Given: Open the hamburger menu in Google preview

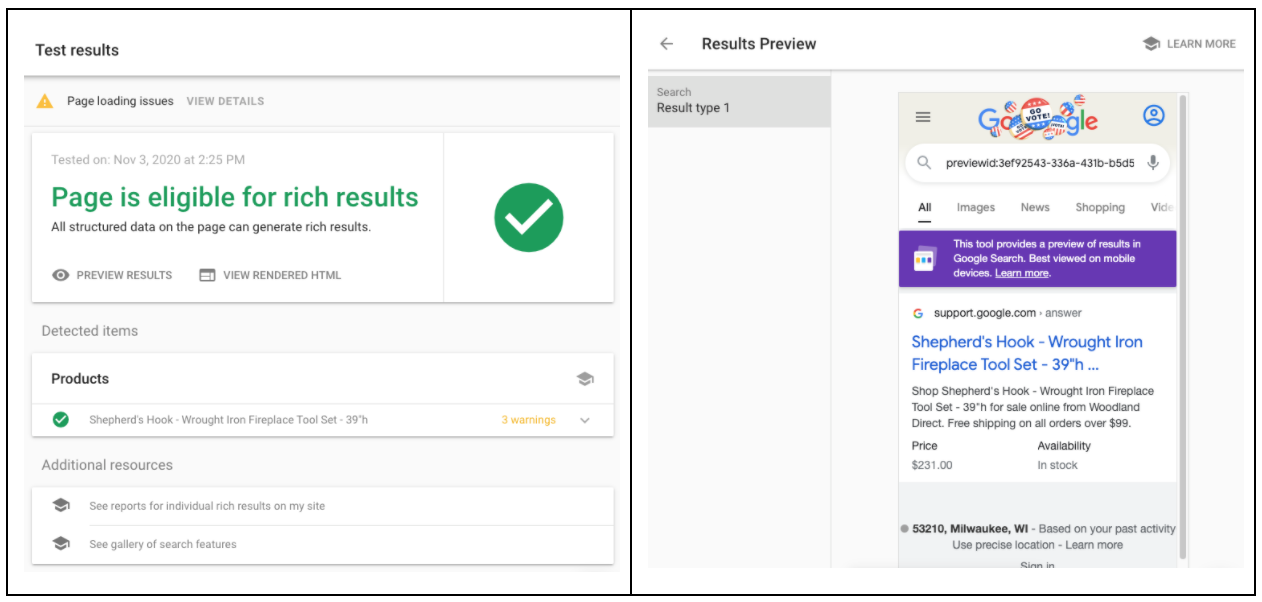Looking at the screenshot, I should coord(923,117).
